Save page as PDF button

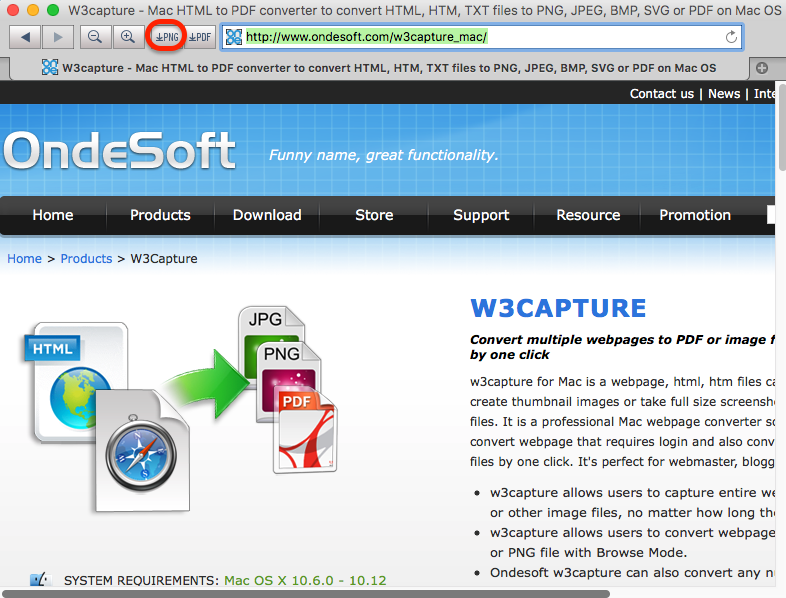200,37
